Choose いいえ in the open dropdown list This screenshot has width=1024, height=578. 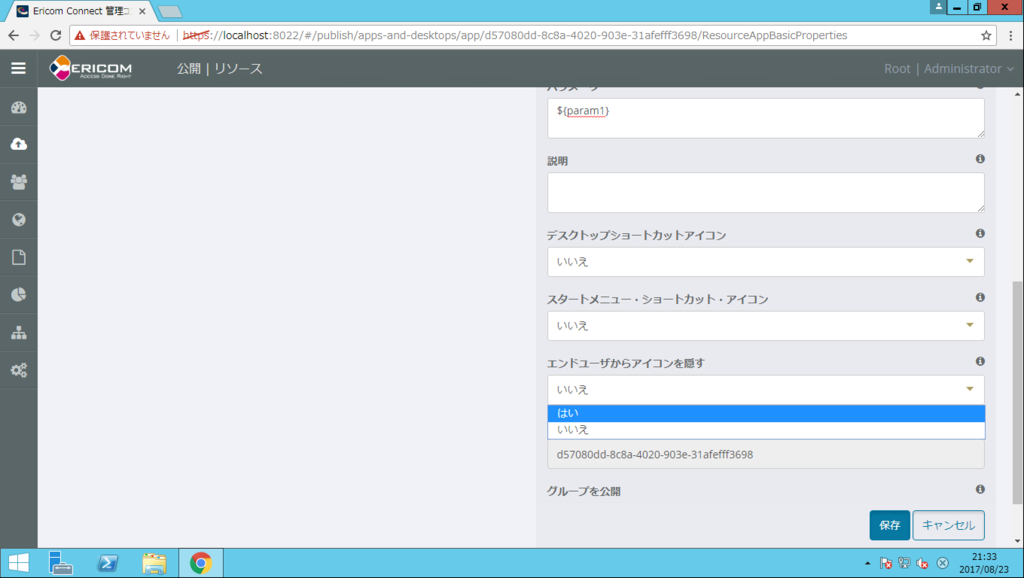tap(765, 430)
